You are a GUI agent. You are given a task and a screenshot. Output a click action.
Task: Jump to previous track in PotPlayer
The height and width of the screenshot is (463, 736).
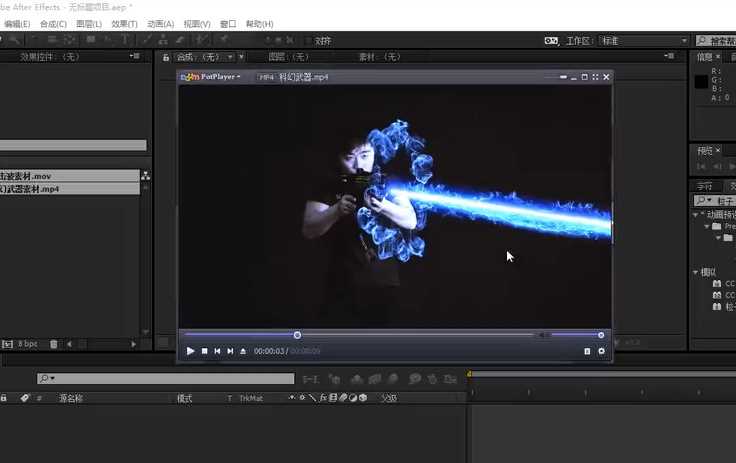pos(217,351)
